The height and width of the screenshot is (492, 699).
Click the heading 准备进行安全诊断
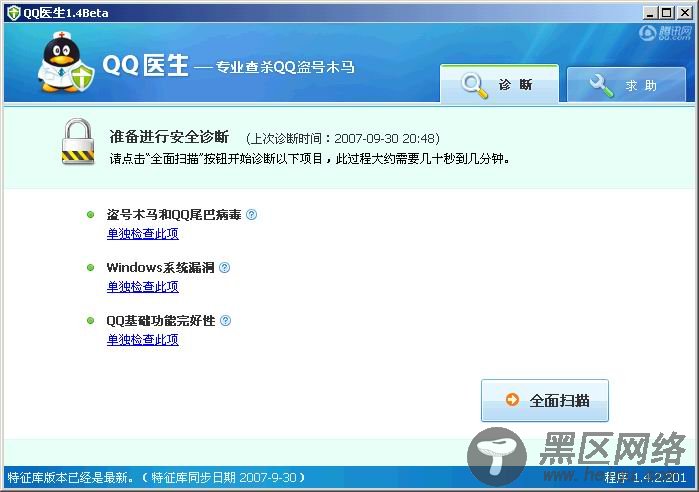[169, 137]
